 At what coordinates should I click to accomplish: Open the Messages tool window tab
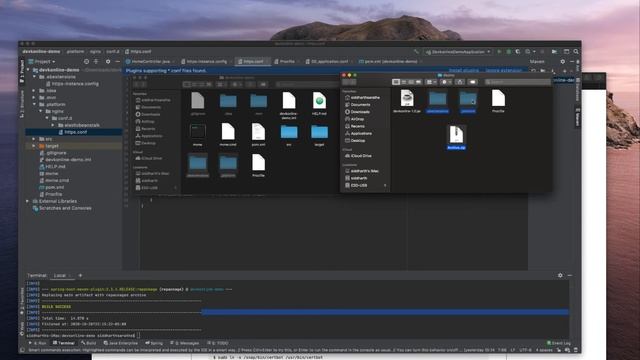[184, 343]
